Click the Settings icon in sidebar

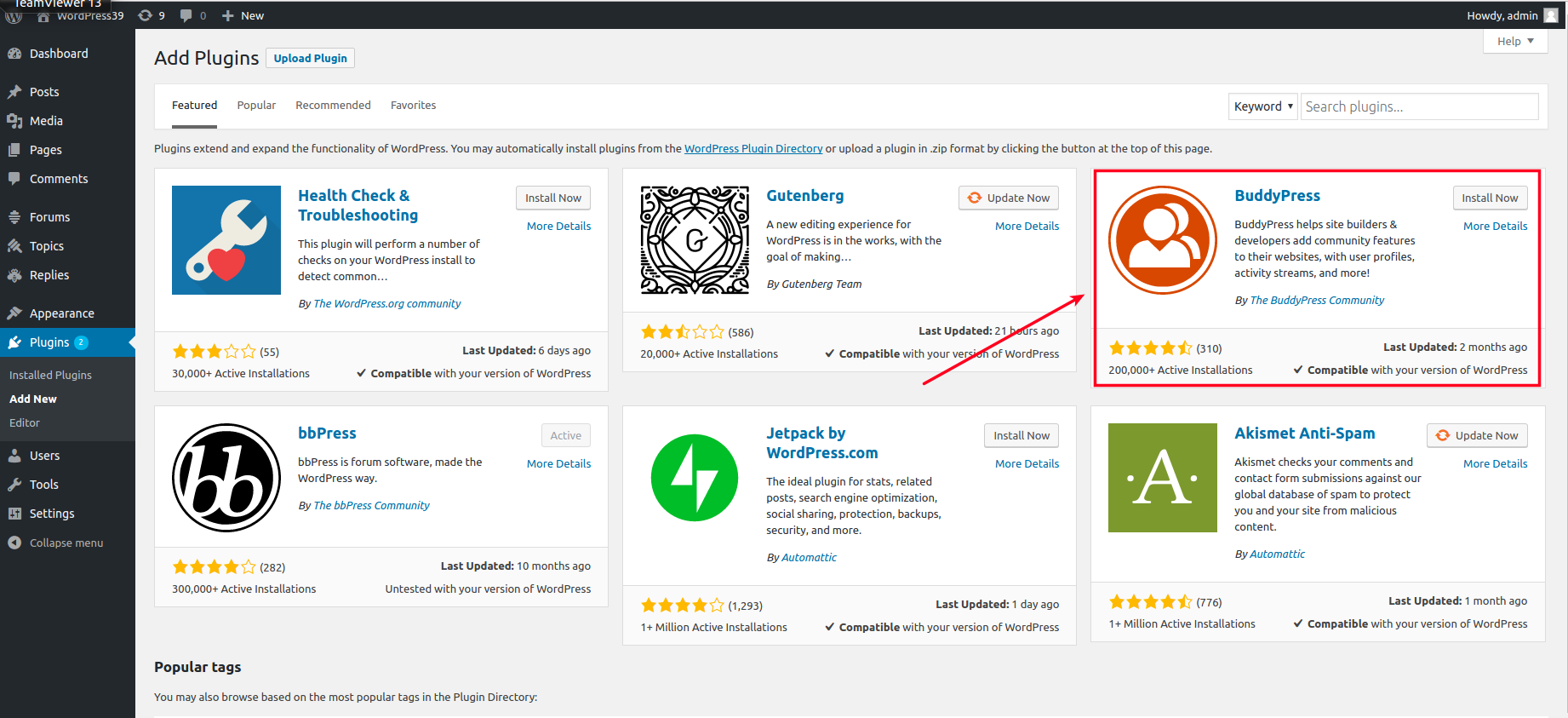pos(14,514)
